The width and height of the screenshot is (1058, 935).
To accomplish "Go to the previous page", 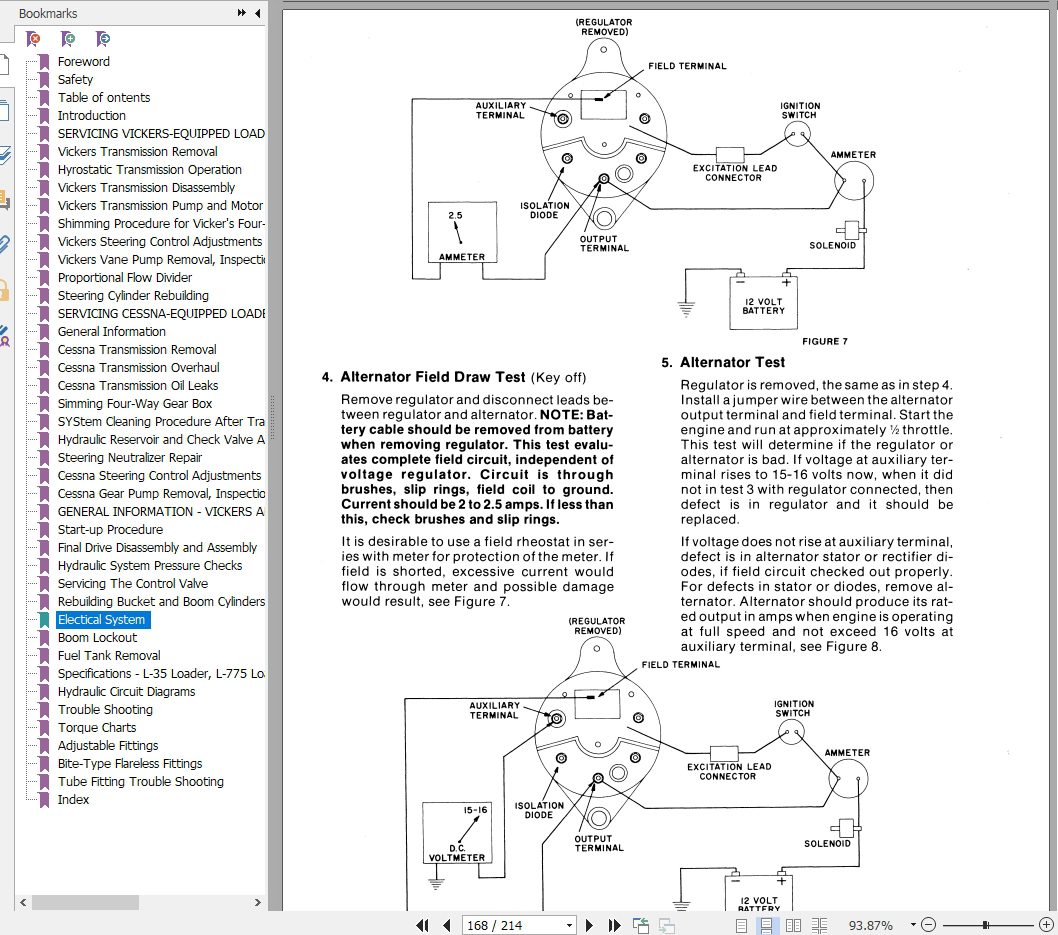I will [447, 925].
